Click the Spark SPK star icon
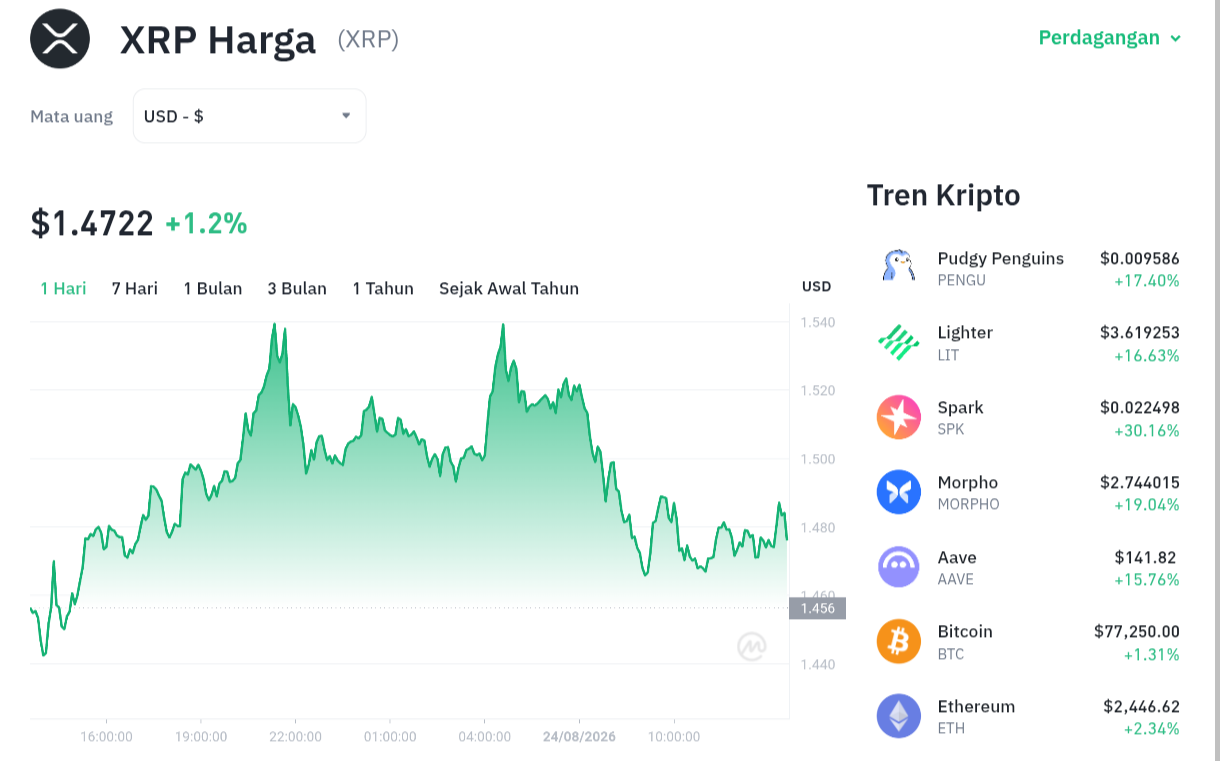The image size is (1220, 761). (898, 417)
